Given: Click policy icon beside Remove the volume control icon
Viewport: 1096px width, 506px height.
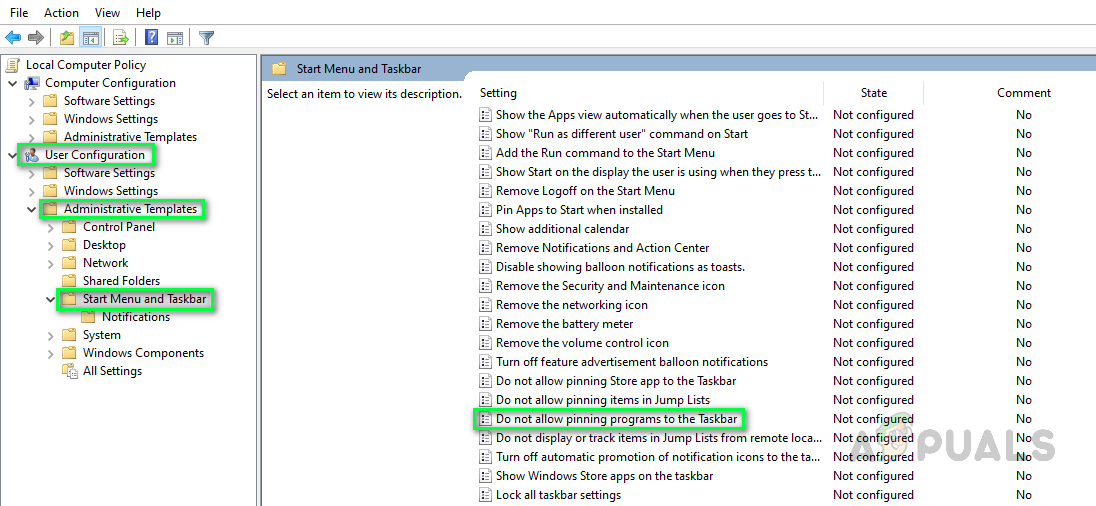Looking at the screenshot, I should tap(485, 342).
